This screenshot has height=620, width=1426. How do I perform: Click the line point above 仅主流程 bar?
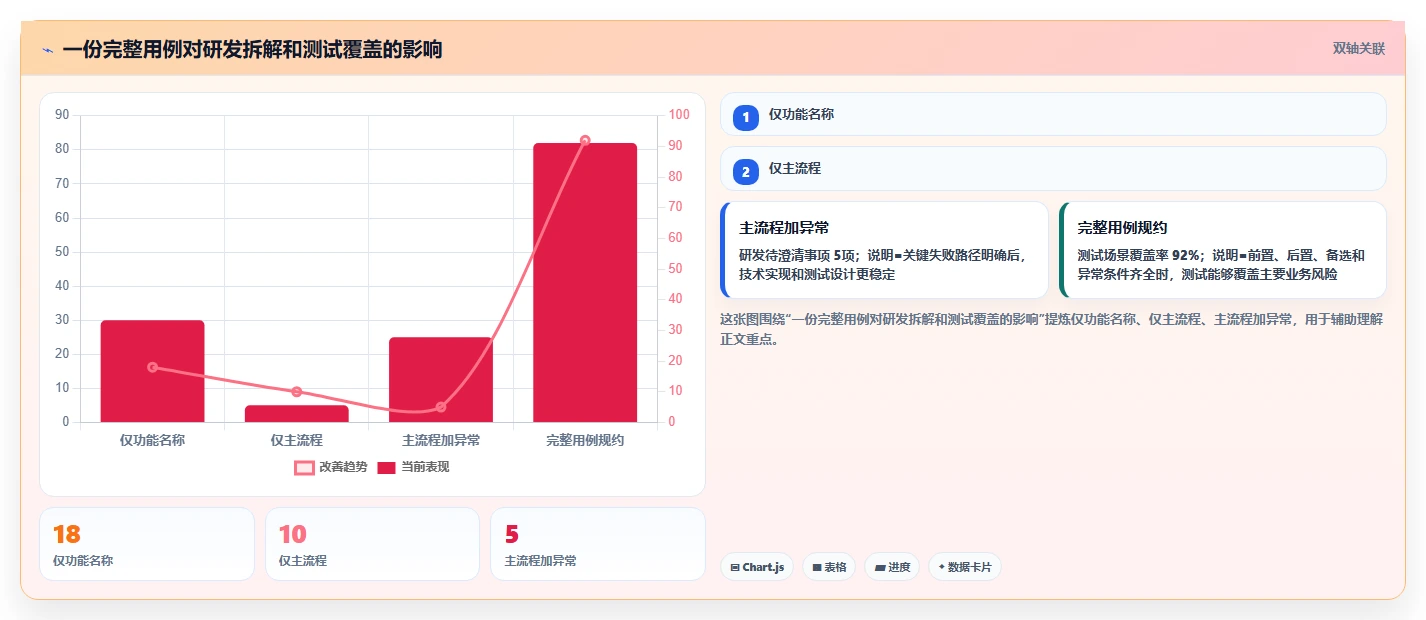(x=296, y=392)
